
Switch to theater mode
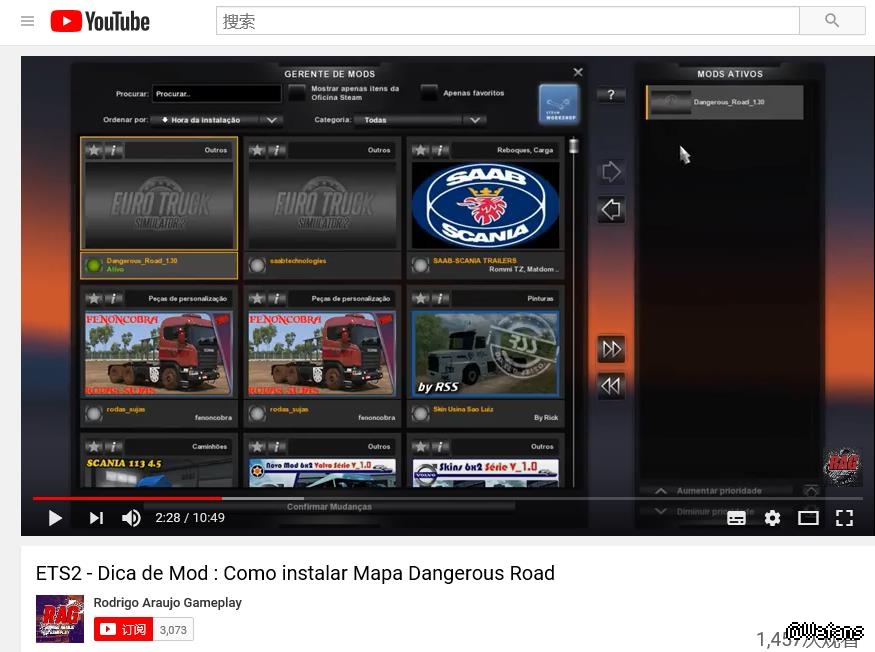pyautogui.click(x=808, y=518)
